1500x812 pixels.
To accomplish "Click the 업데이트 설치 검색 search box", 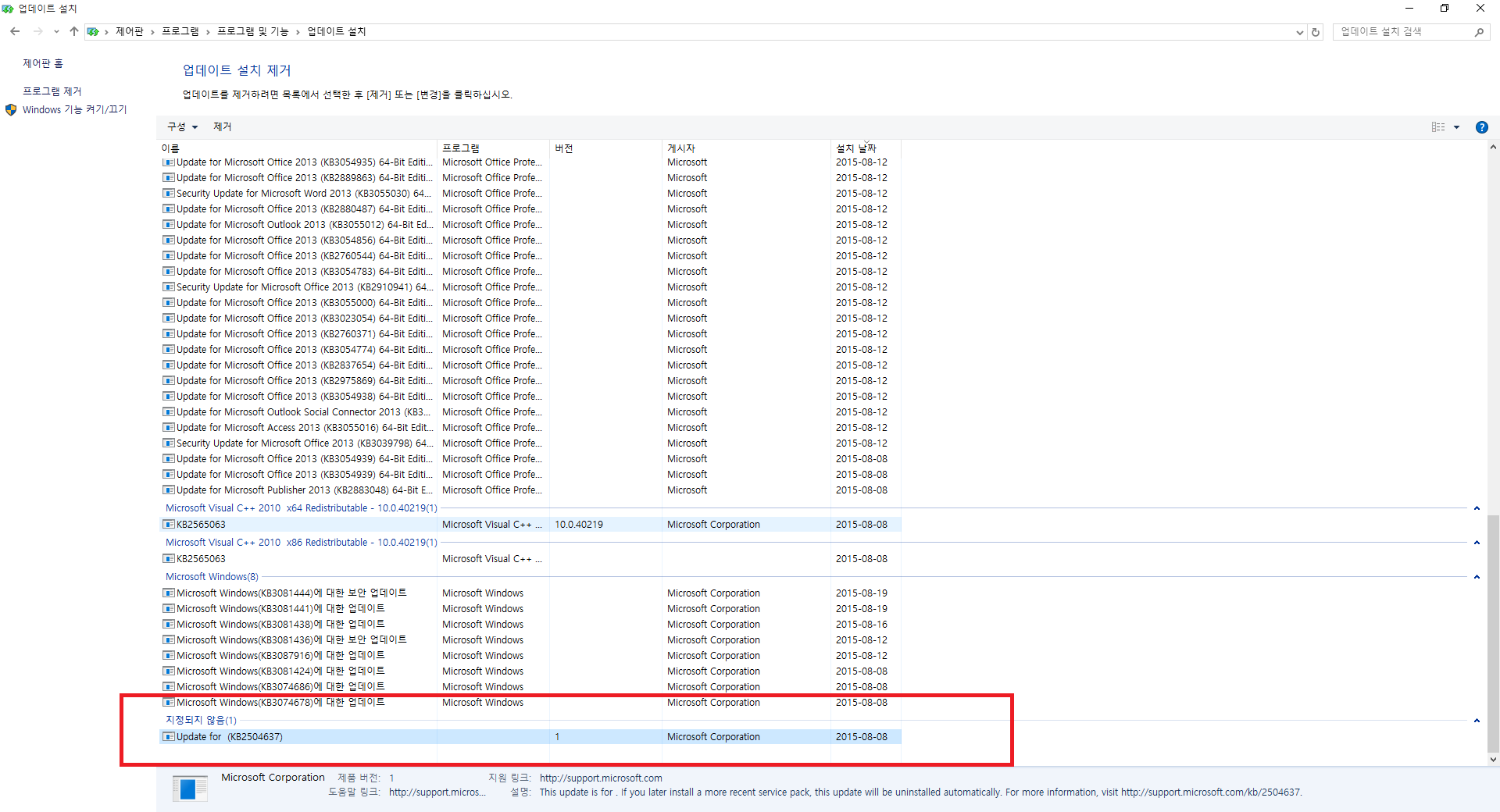I will 1404,32.
